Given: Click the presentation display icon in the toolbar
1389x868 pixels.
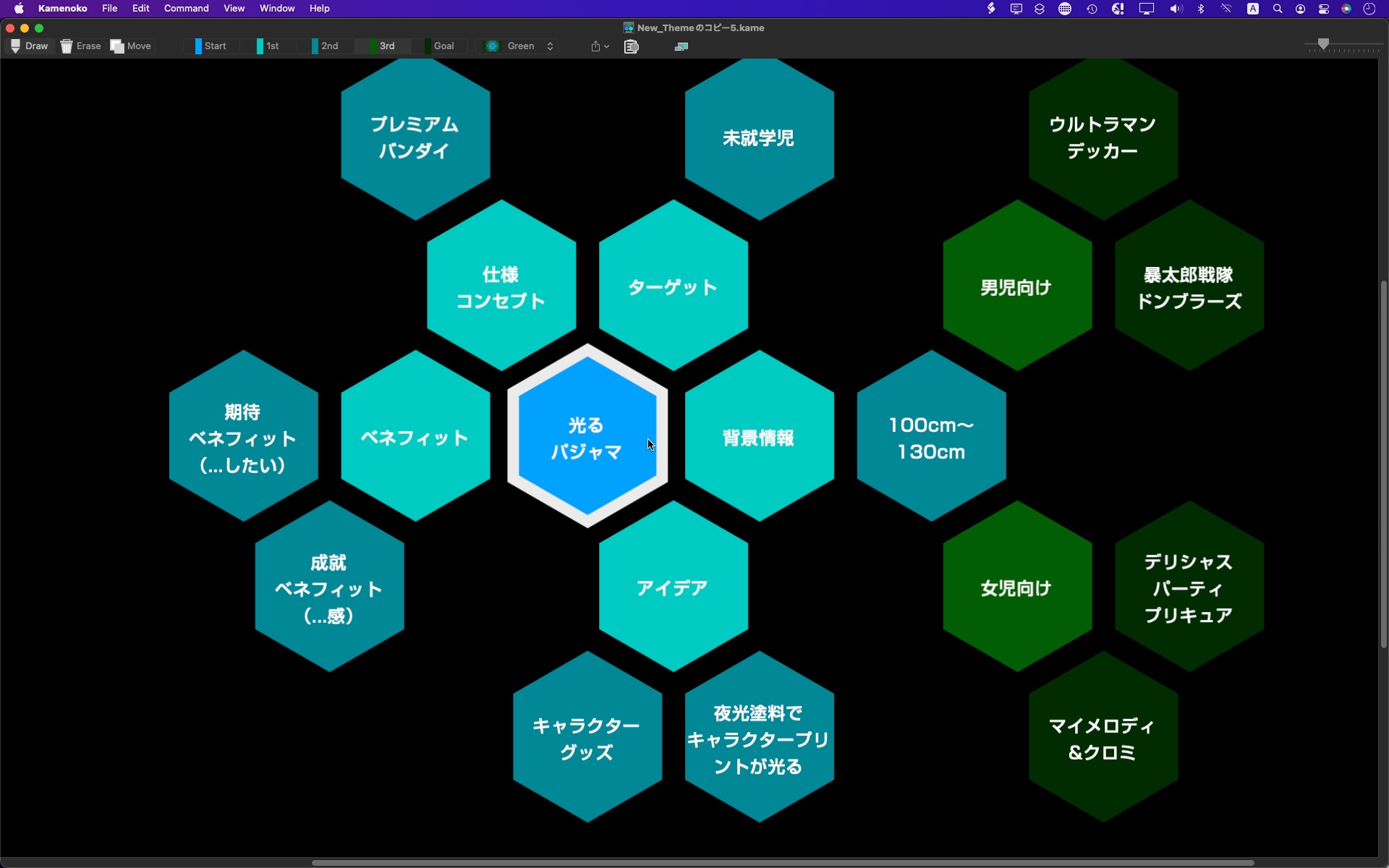Looking at the screenshot, I should pos(681,46).
